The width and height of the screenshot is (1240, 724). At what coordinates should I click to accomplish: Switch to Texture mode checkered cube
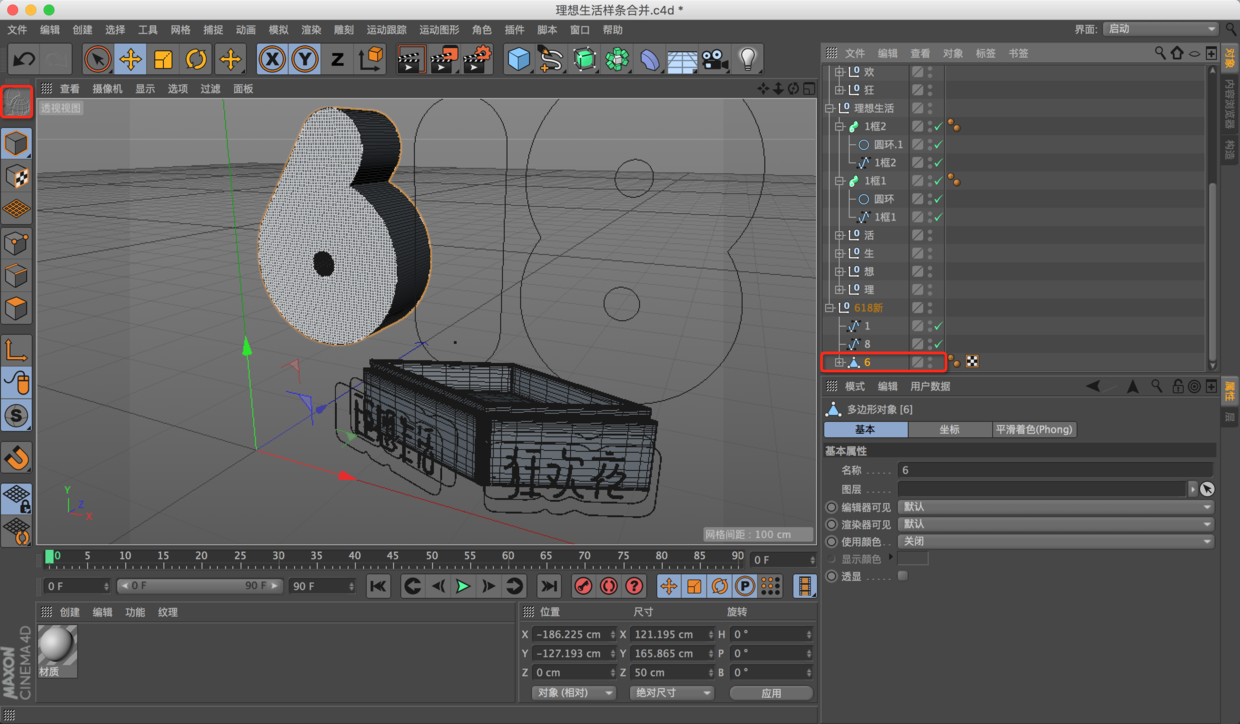pyautogui.click(x=17, y=176)
